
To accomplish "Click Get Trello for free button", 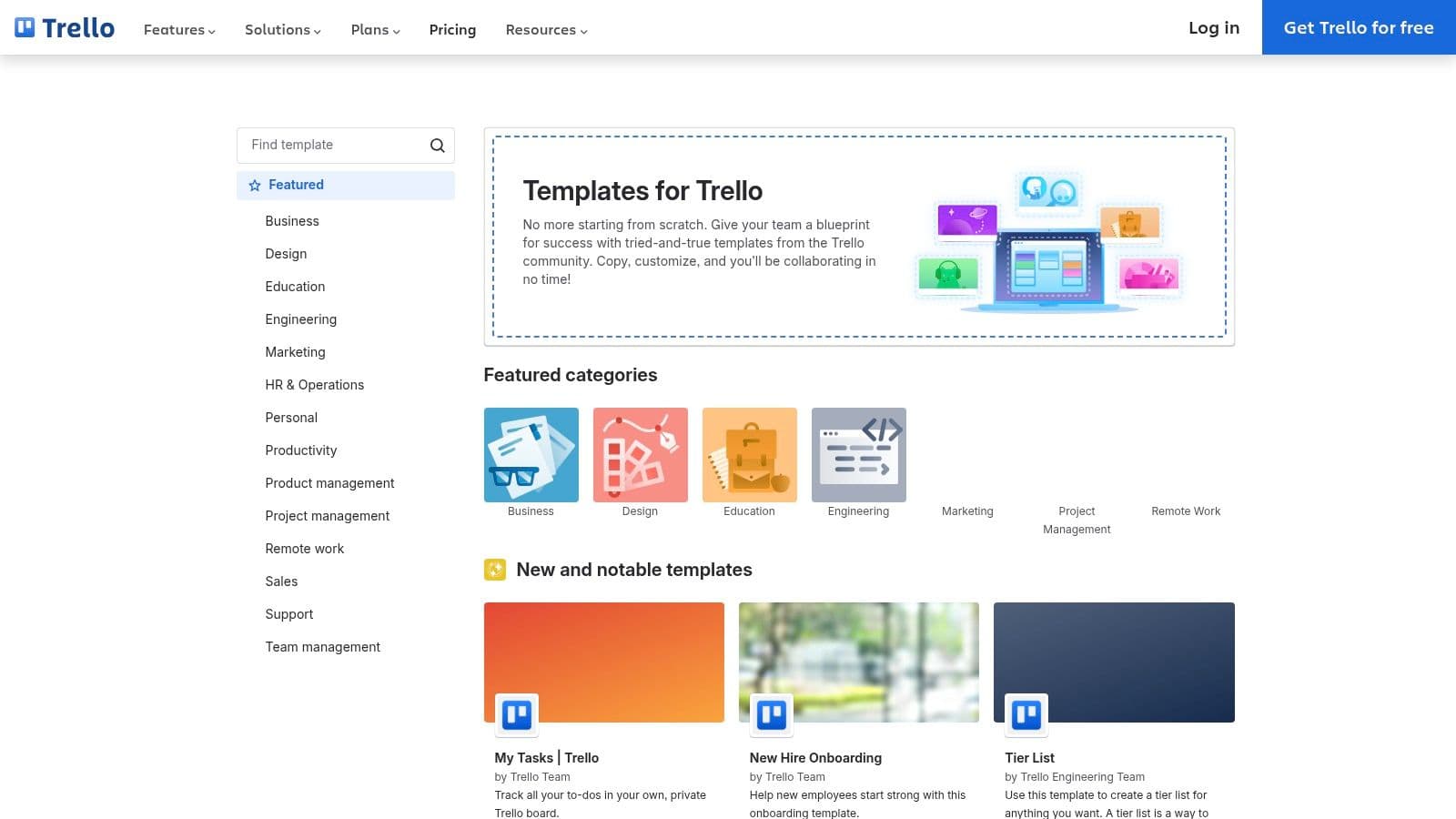I will (1359, 27).
